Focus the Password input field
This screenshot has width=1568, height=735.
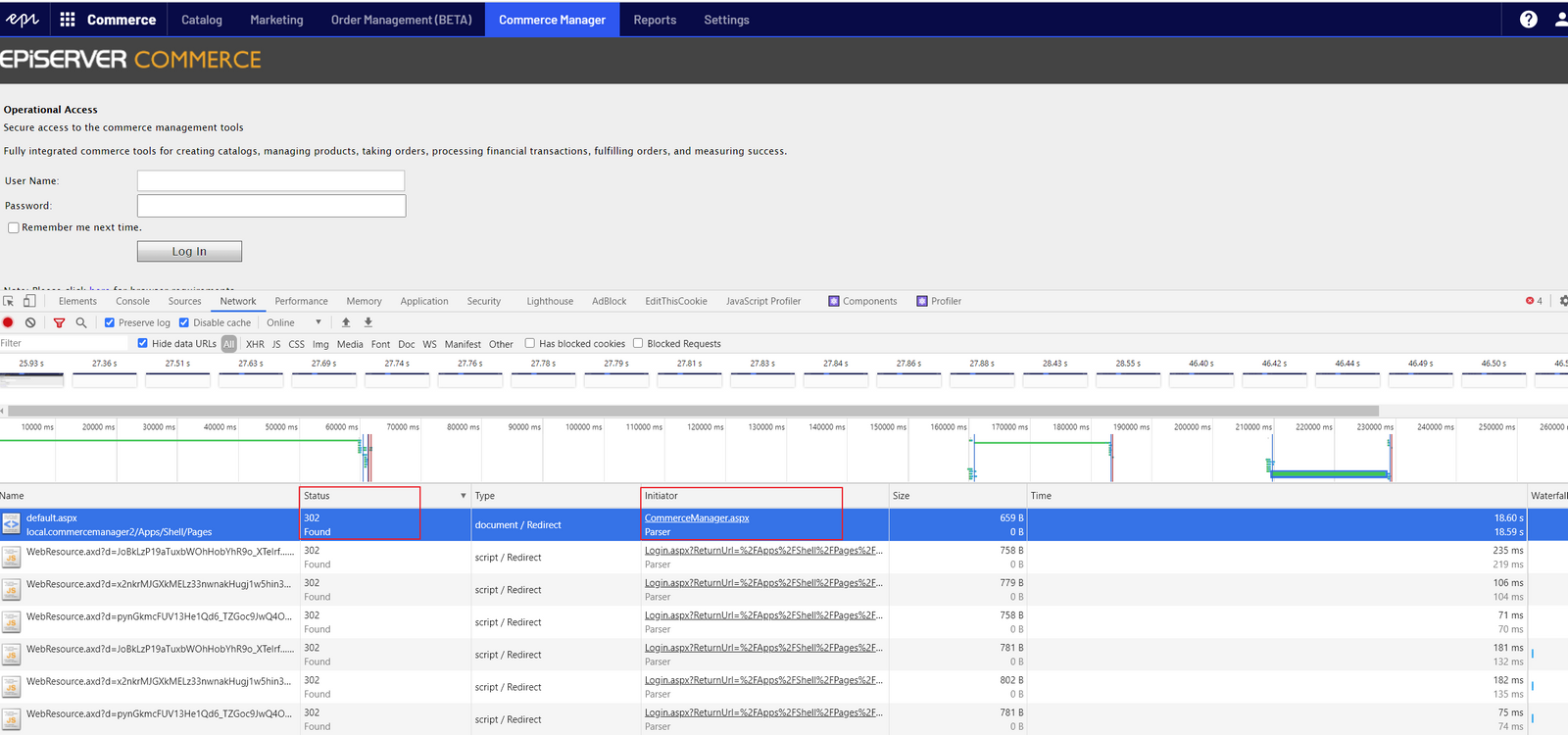(271, 206)
